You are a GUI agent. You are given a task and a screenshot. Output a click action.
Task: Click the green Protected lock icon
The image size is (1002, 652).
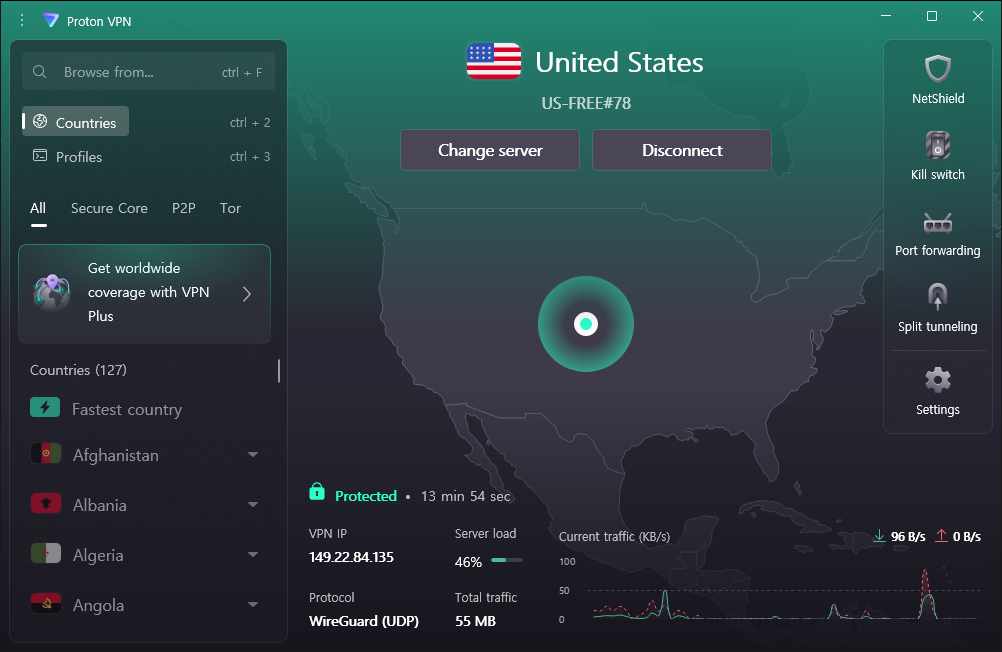coord(317,492)
